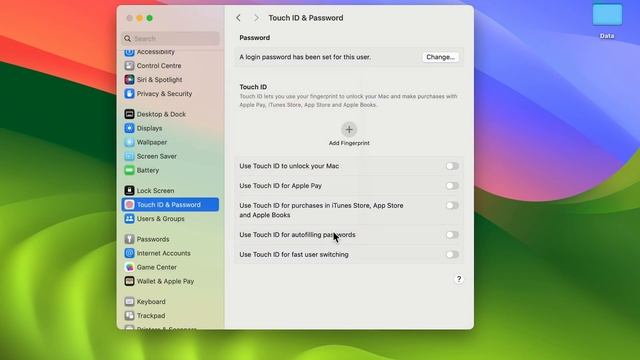This screenshot has height=360, width=640.
Task: Click the Keyboard icon in sidebar
Action: (x=129, y=301)
